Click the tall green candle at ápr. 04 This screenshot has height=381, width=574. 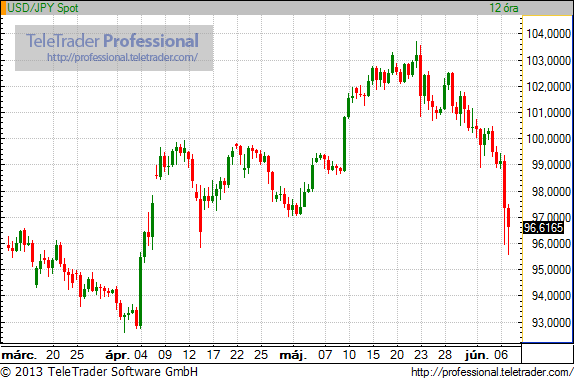point(141,291)
